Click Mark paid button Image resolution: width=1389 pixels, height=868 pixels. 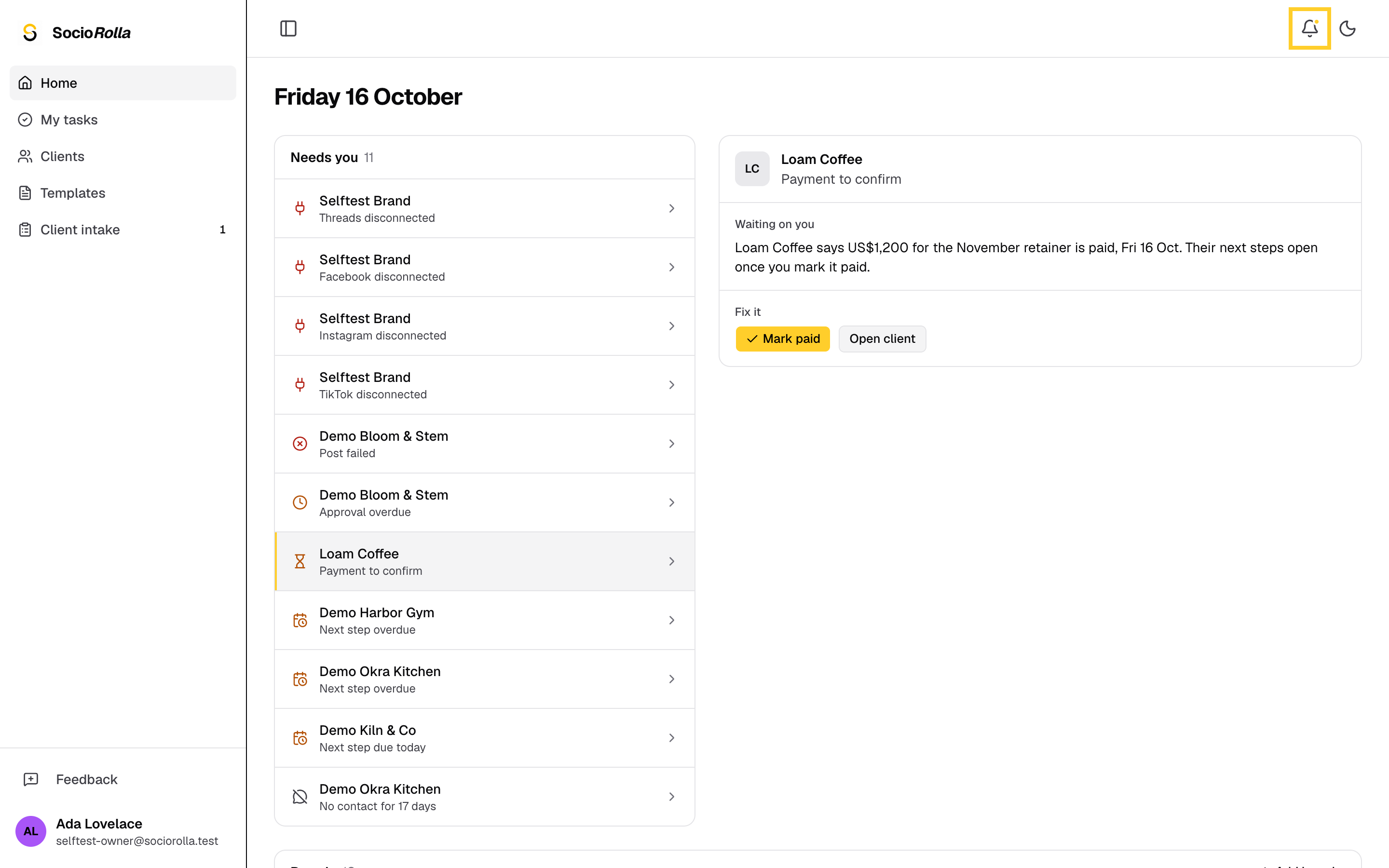[x=783, y=339]
